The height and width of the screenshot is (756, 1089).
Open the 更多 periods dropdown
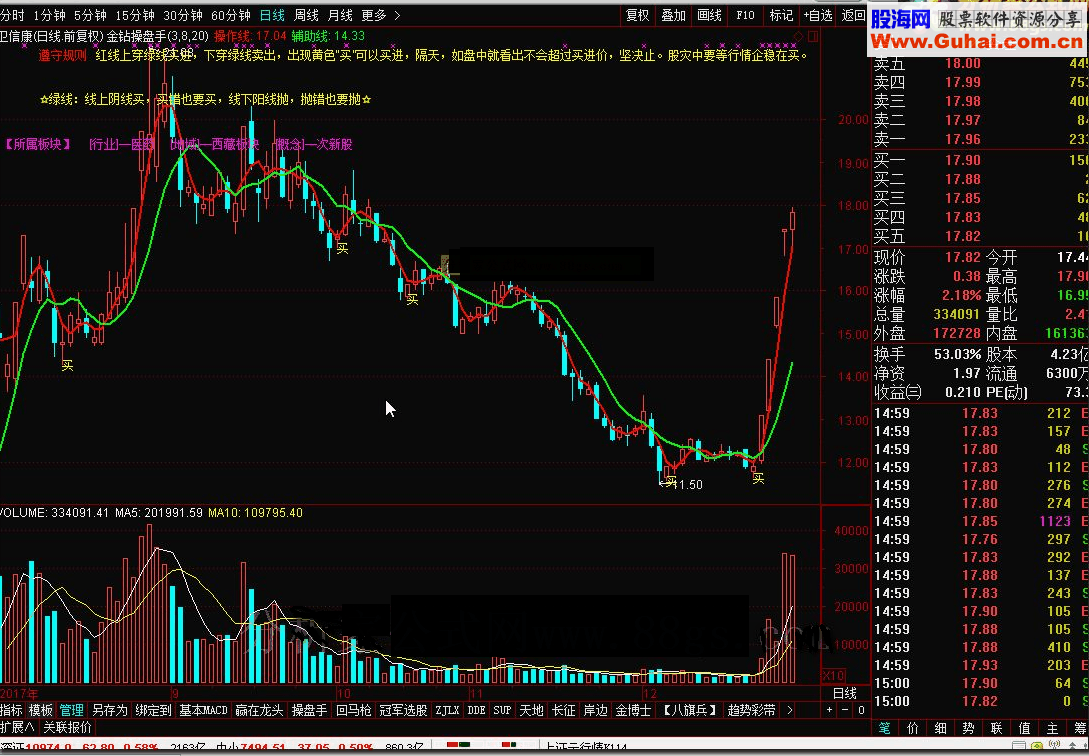tap(381, 15)
